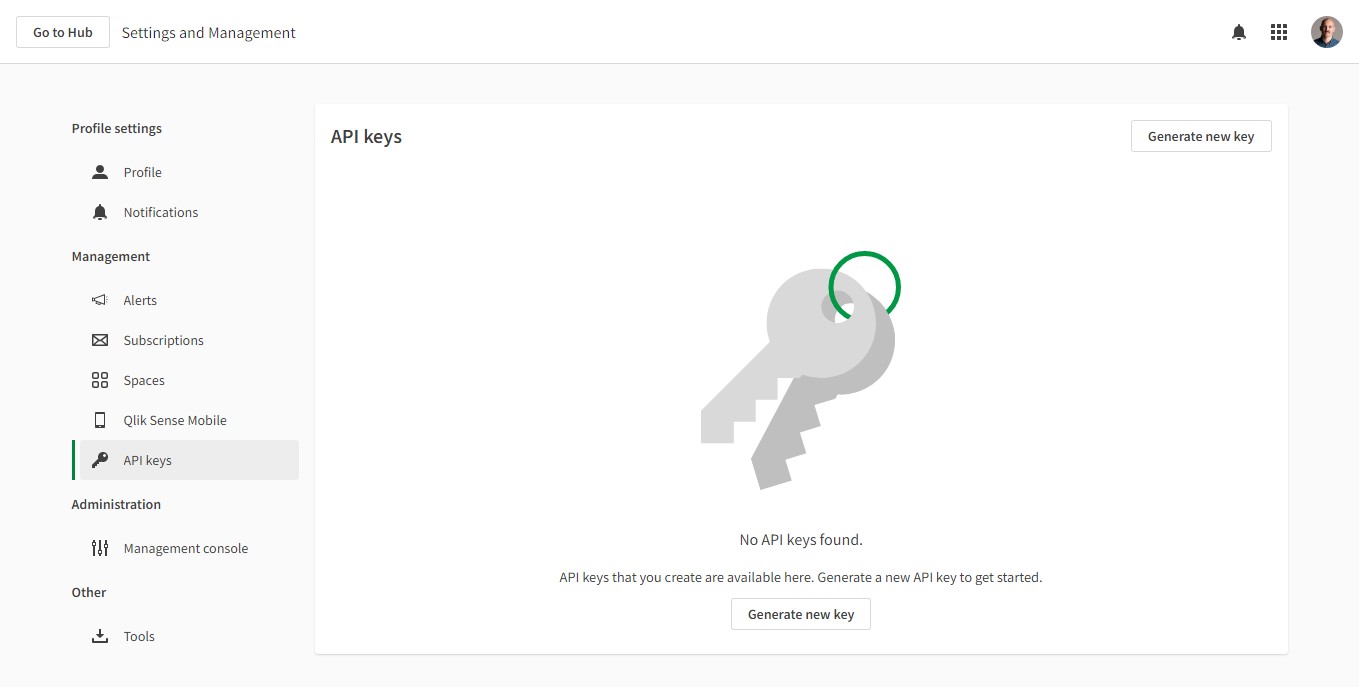Image resolution: width=1359 pixels, height=687 pixels.
Task: Click the Tools download icon
Action: 100,636
